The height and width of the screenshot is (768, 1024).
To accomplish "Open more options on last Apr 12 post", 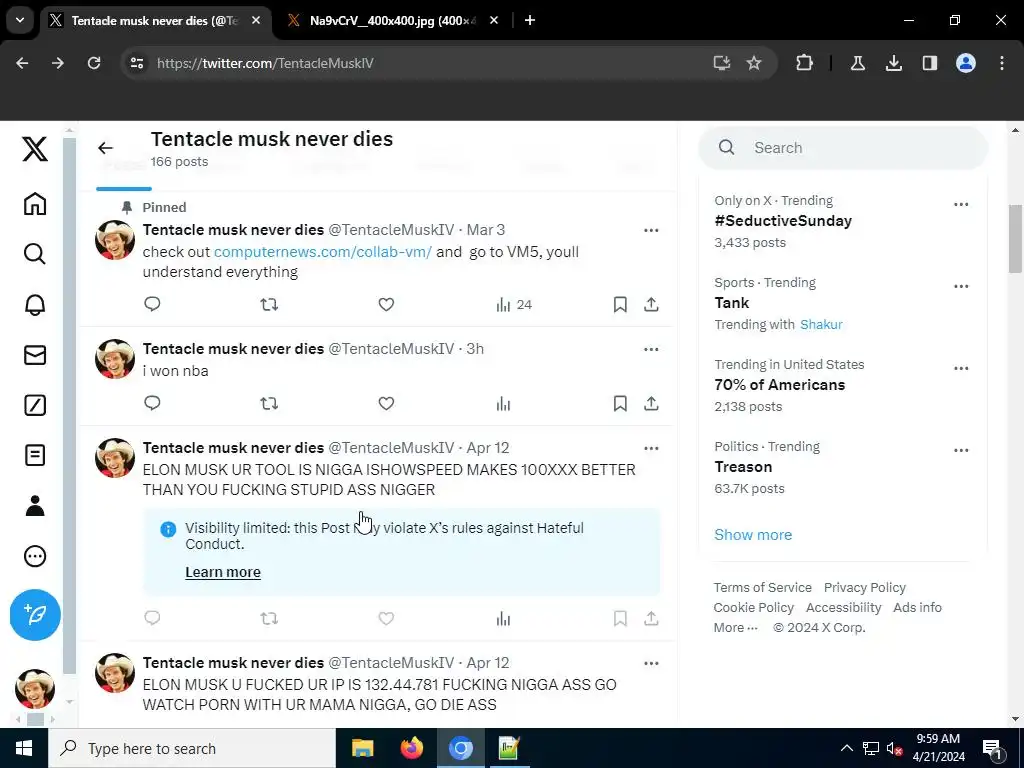I will pos(651,663).
